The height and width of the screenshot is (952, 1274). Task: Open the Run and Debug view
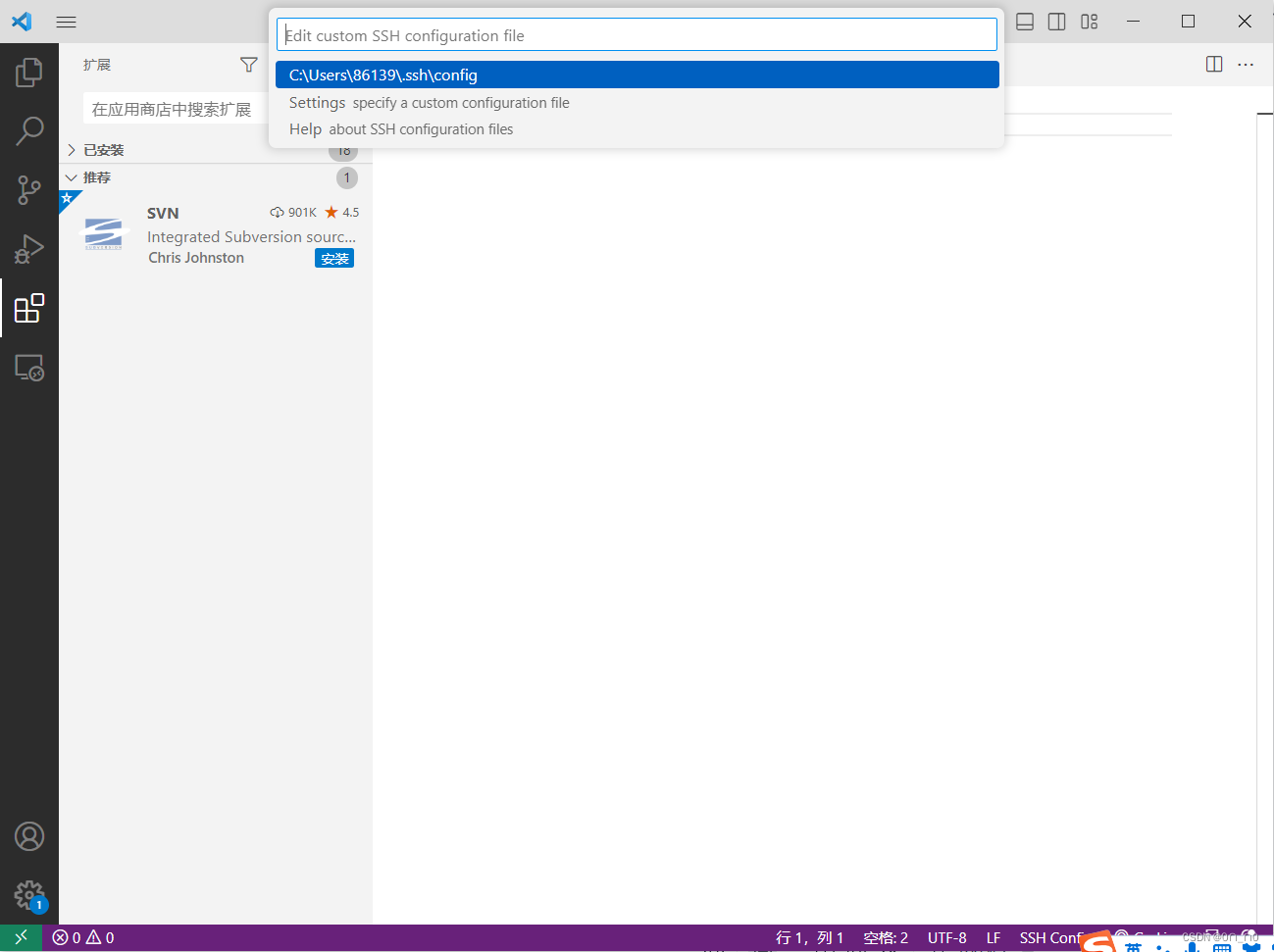click(x=29, y=249)
